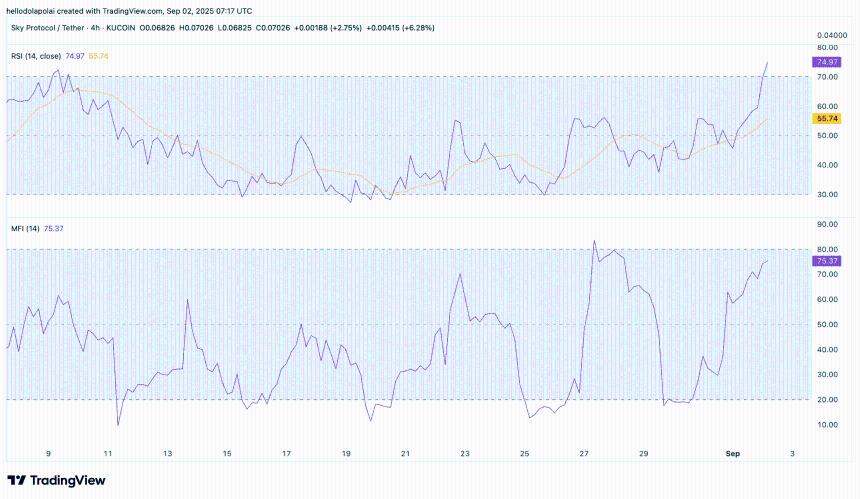Click the purple 74.97 RSI axis tag
Viewport: 860px width, 499px height.
[x=826, y=62]
